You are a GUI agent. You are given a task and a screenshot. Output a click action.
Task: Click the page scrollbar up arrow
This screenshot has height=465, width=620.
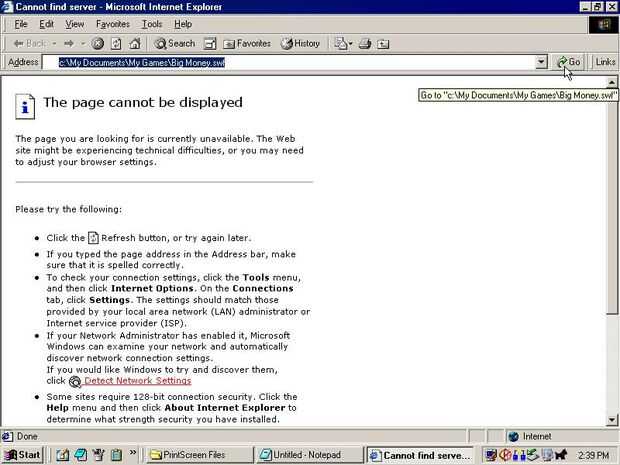612,82
